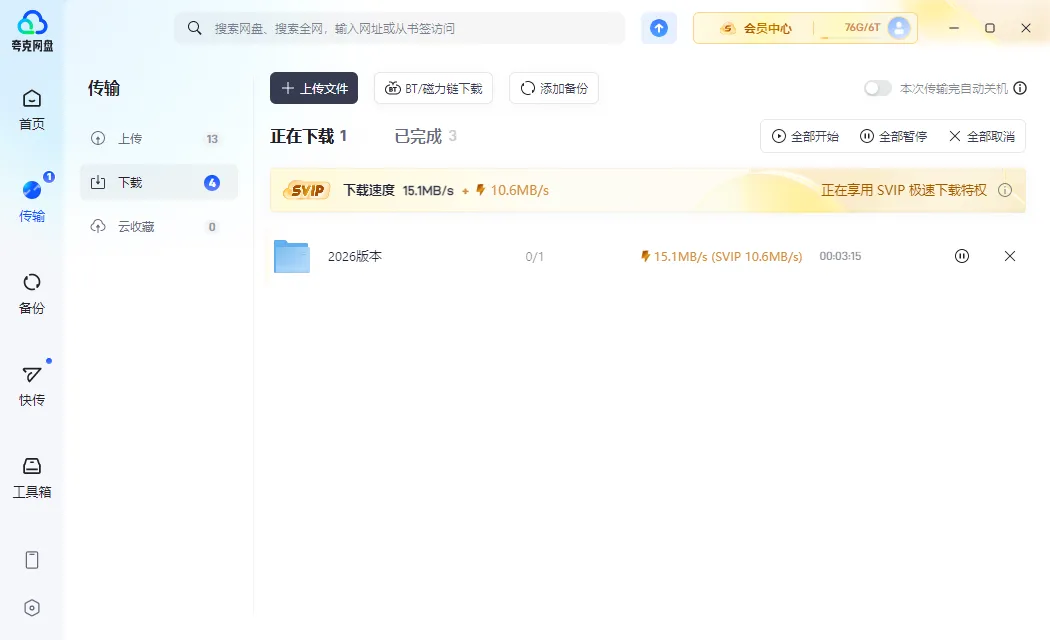Click the search magnifier icon
The width and height of the screenshot is (1050, 640).
point(194,28)
